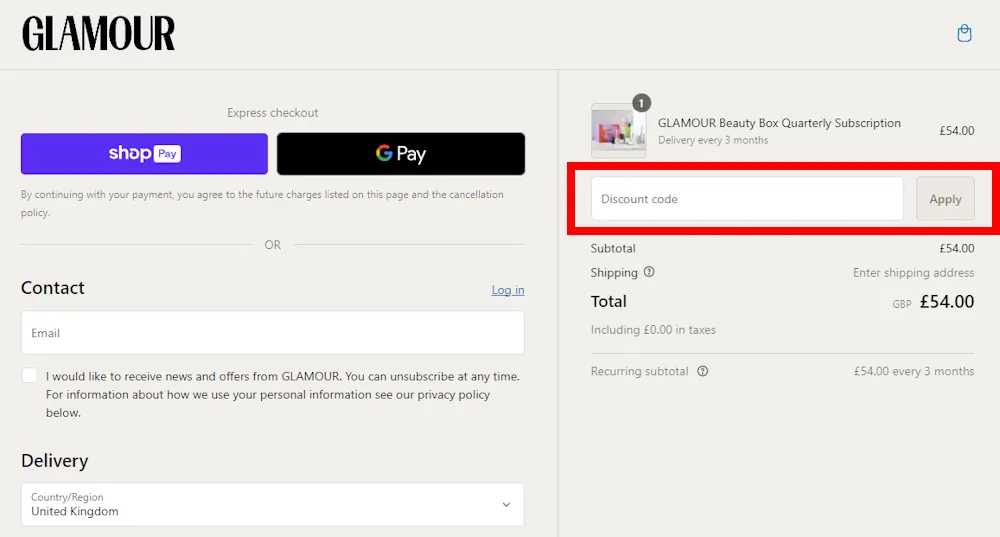Viewport: 1000px width, 537px height.
Task: Click the item quantity badge on thumbnail
Action: pyautogui.click(x=641, y=103)
